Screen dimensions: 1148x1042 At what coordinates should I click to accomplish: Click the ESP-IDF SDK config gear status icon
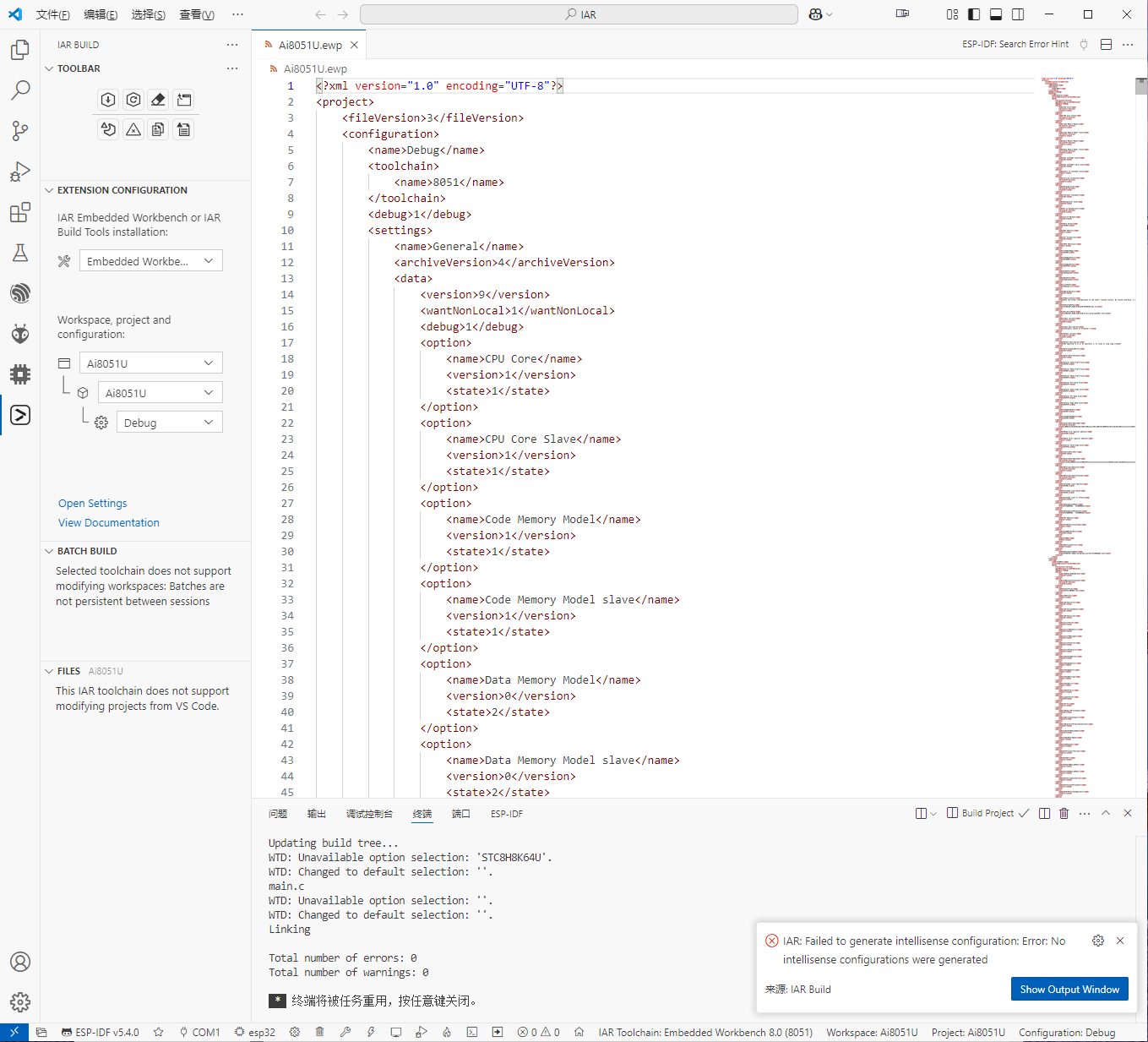pos(295,1032)
